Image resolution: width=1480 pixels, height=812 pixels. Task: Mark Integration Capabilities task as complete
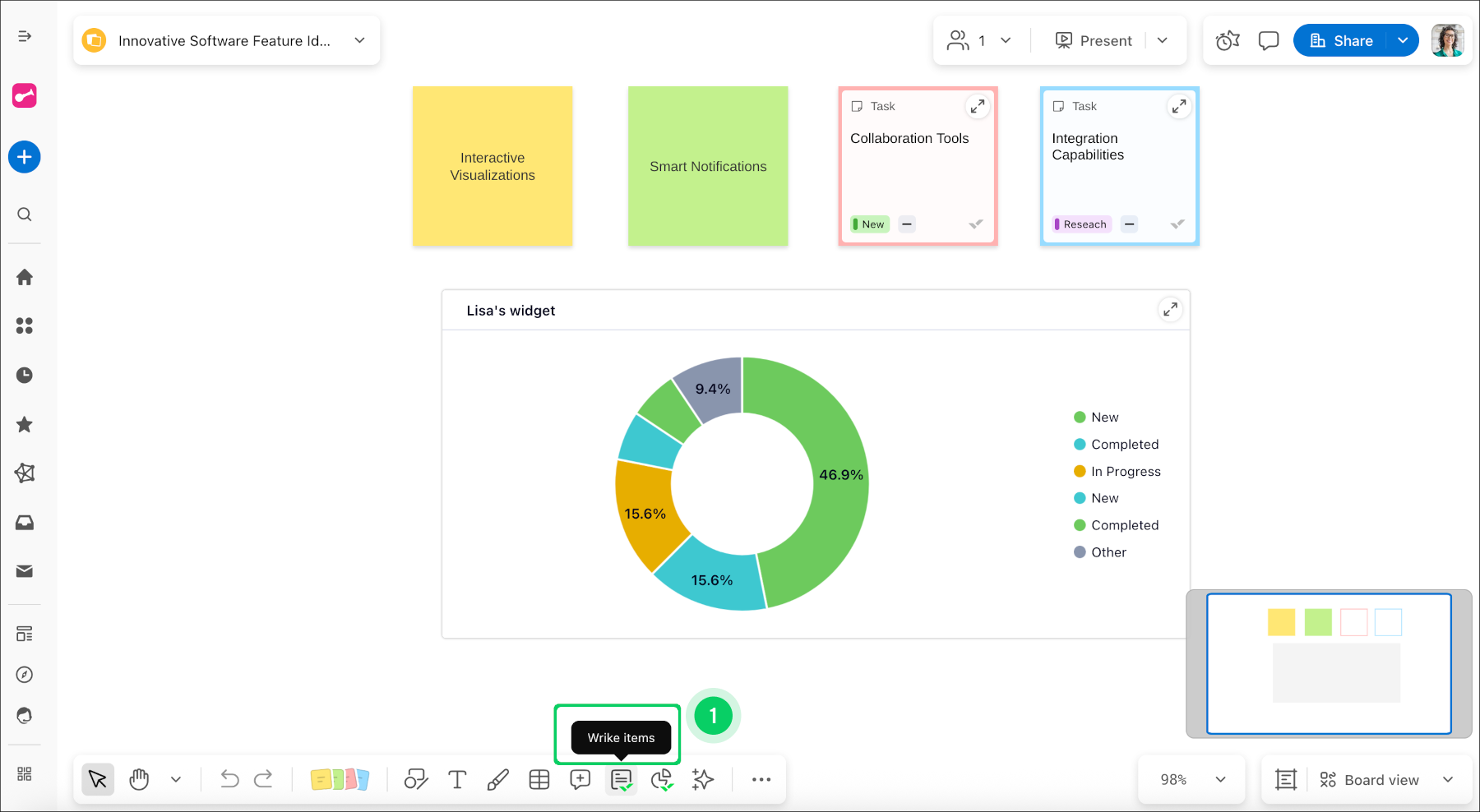[x=1177, y=224]
